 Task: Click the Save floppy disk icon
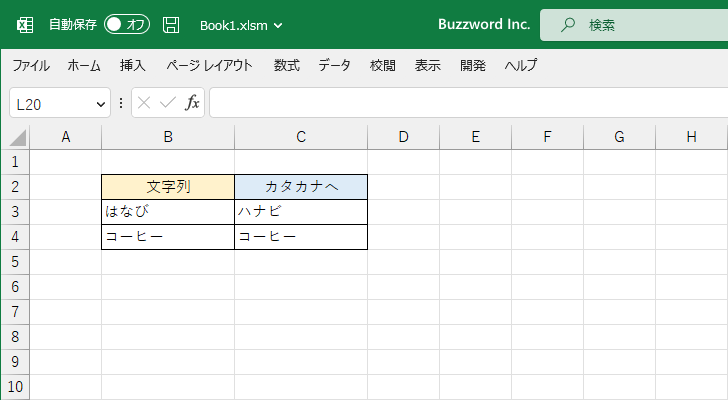coord(171,25)
